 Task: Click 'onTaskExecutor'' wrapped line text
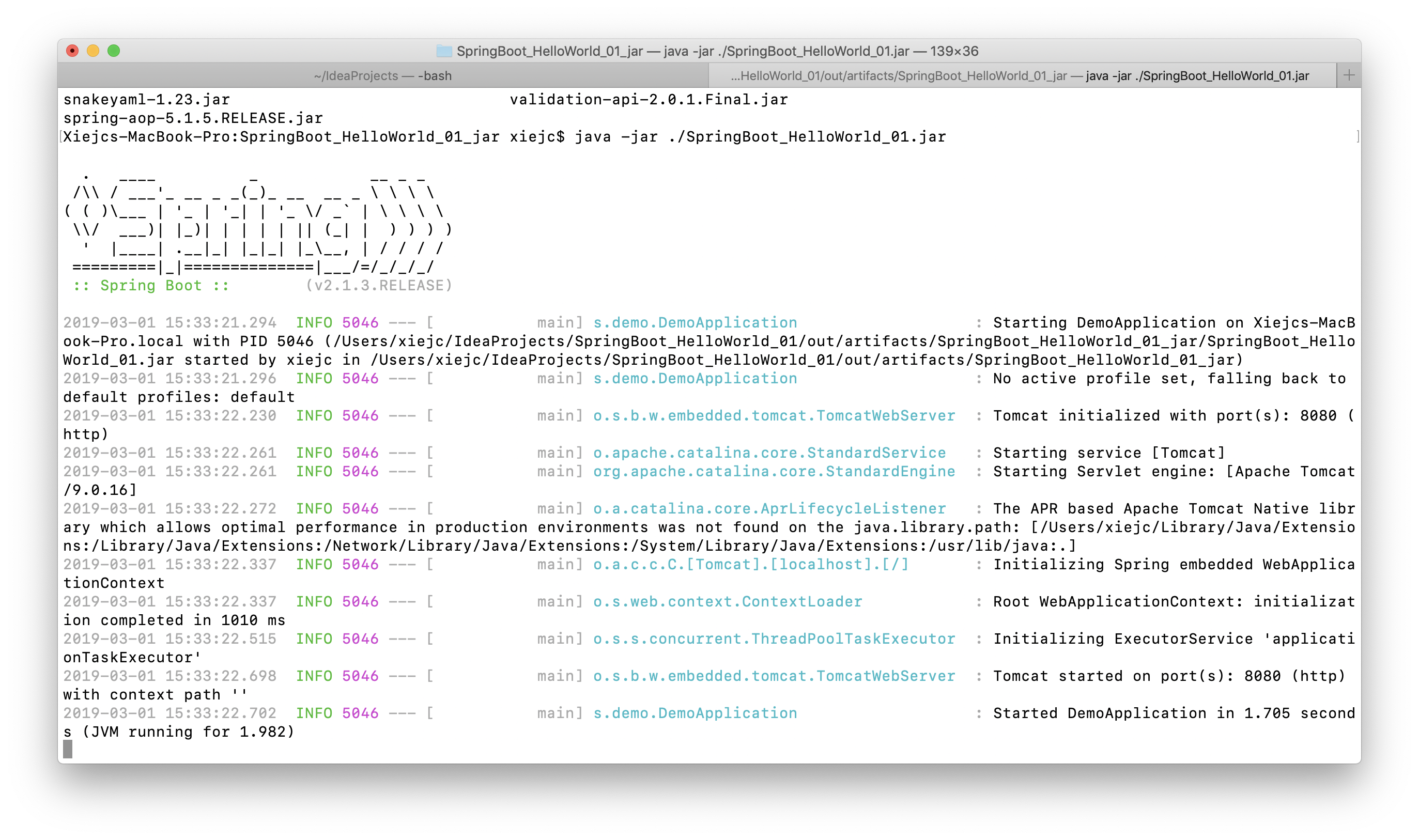point(132,658)
